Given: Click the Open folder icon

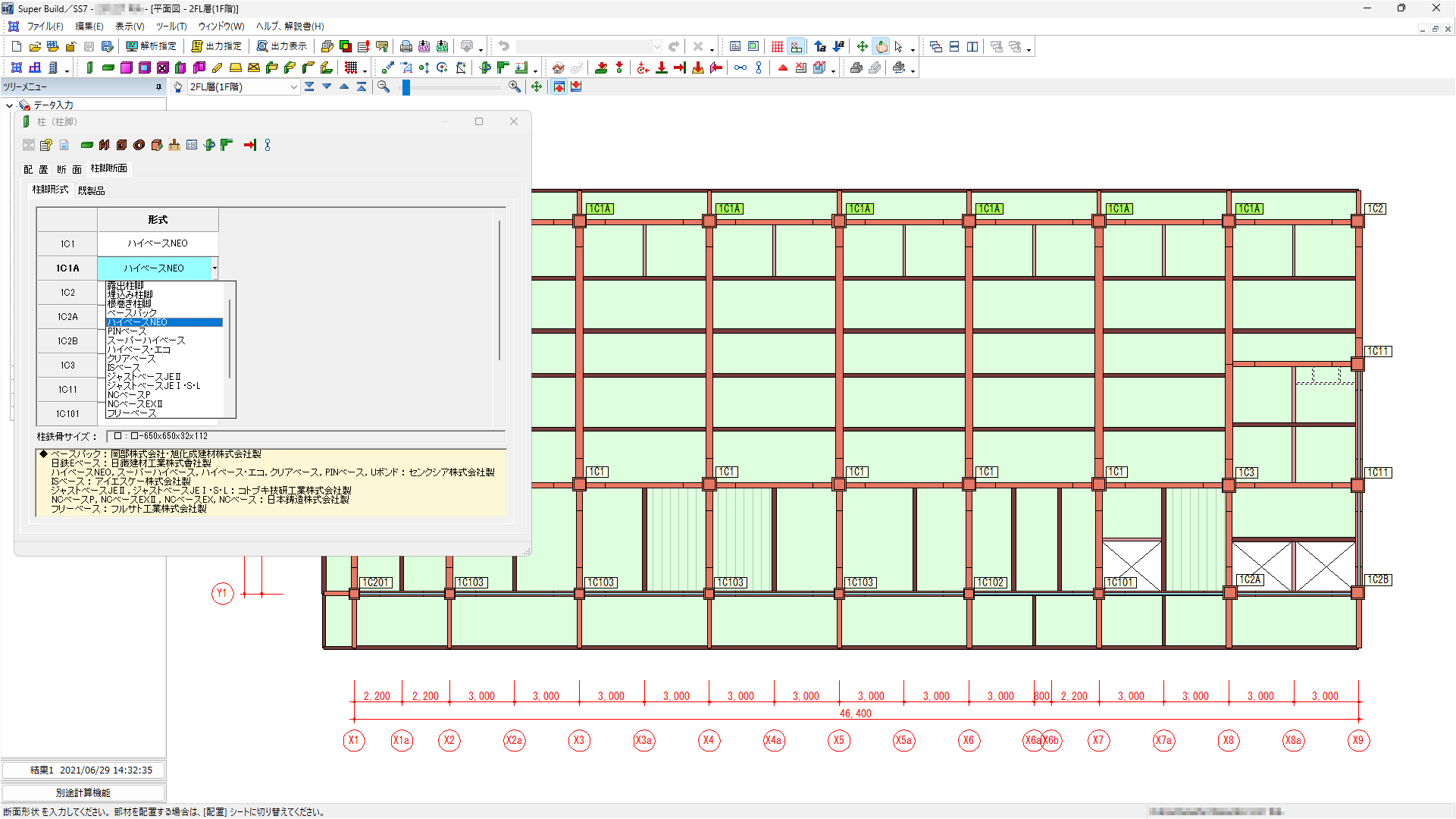Looking at the screenshot, I should click(35, 46).
